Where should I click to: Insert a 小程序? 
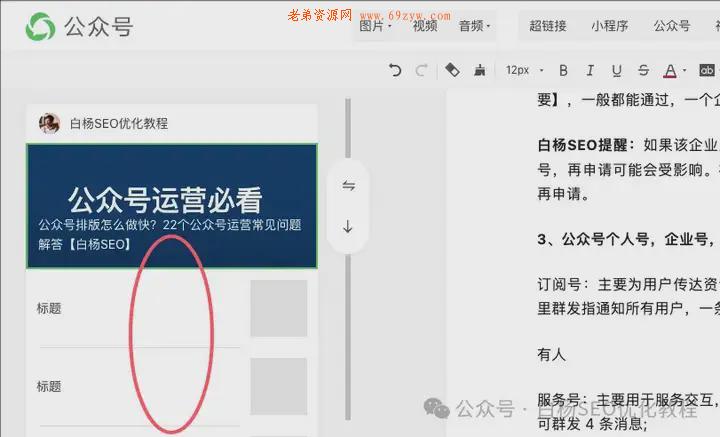pos(610,26)
